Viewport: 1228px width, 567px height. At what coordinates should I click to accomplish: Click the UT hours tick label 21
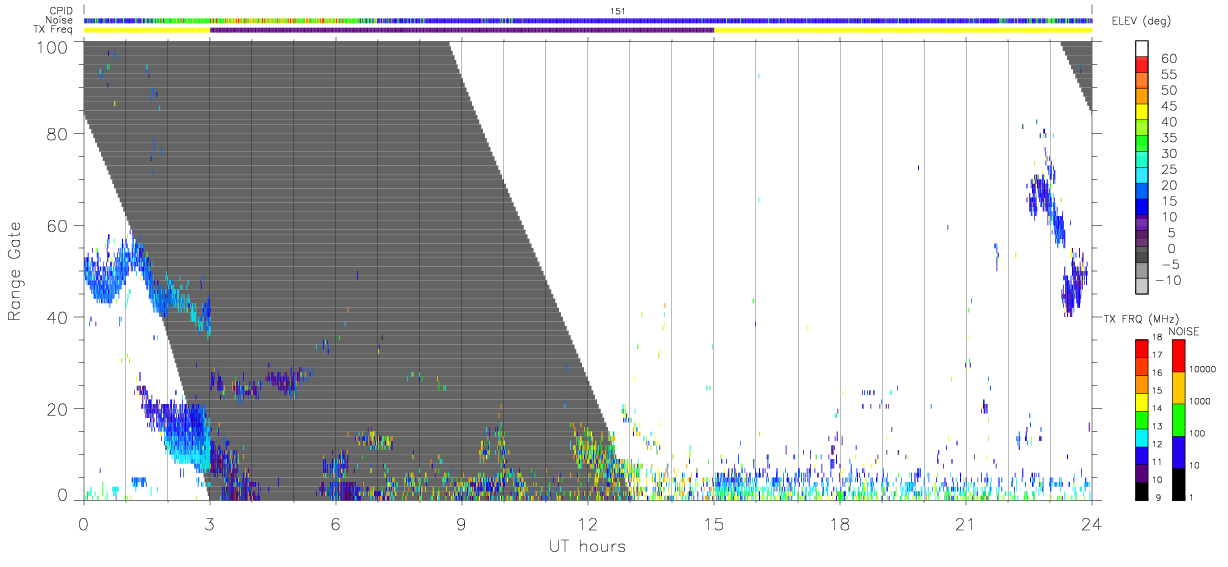point(965,522)
